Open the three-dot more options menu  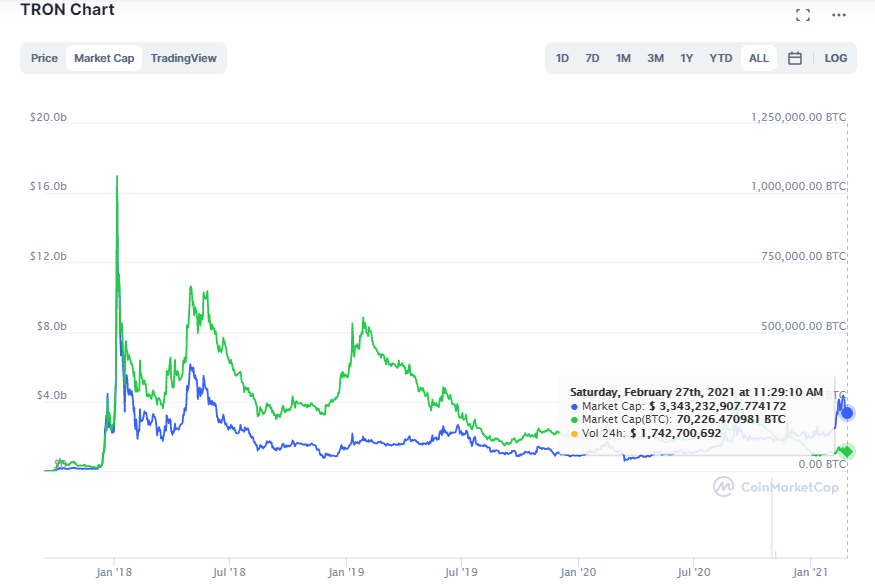tap(838, 15)
